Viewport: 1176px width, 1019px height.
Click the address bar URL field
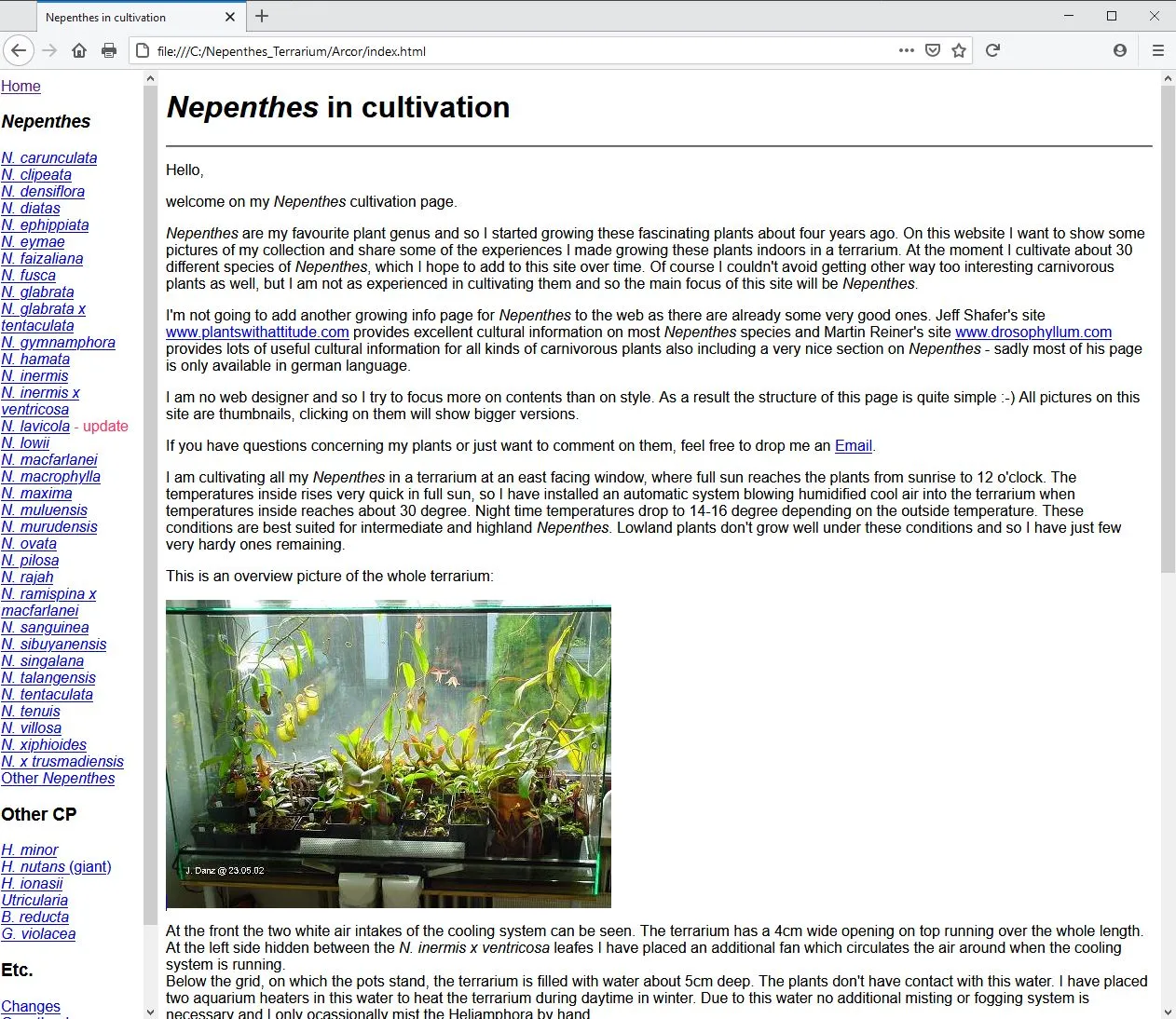pyautogui.click(x=513, y=51)
